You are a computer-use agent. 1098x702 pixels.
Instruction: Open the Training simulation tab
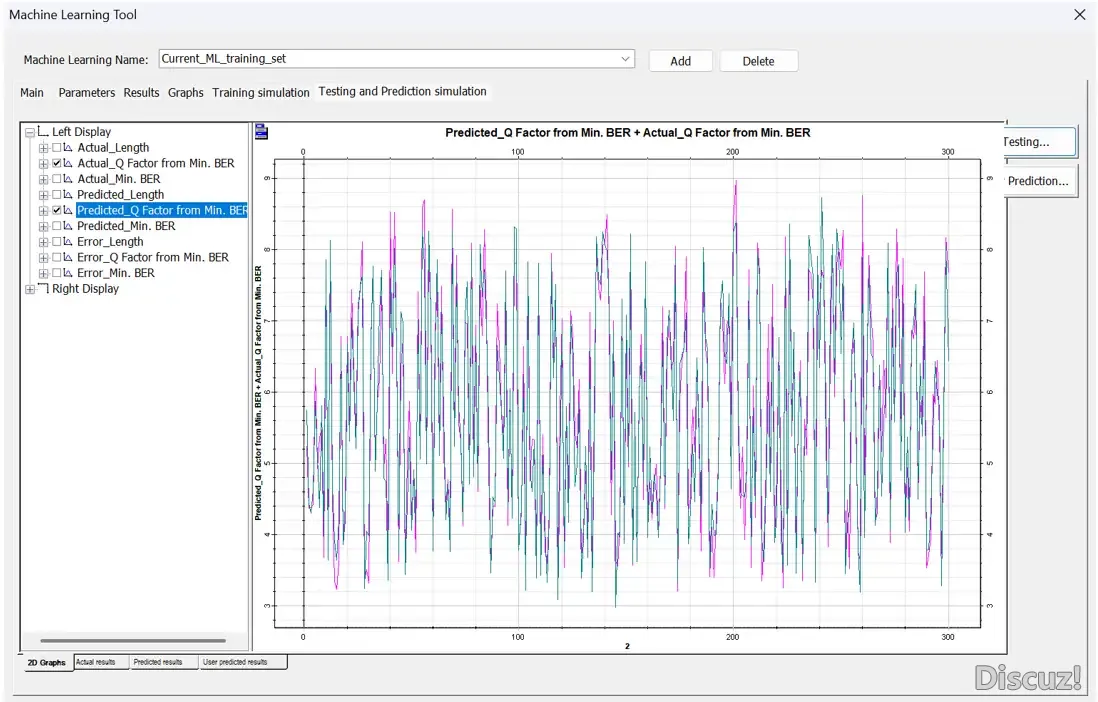[260, 92]
